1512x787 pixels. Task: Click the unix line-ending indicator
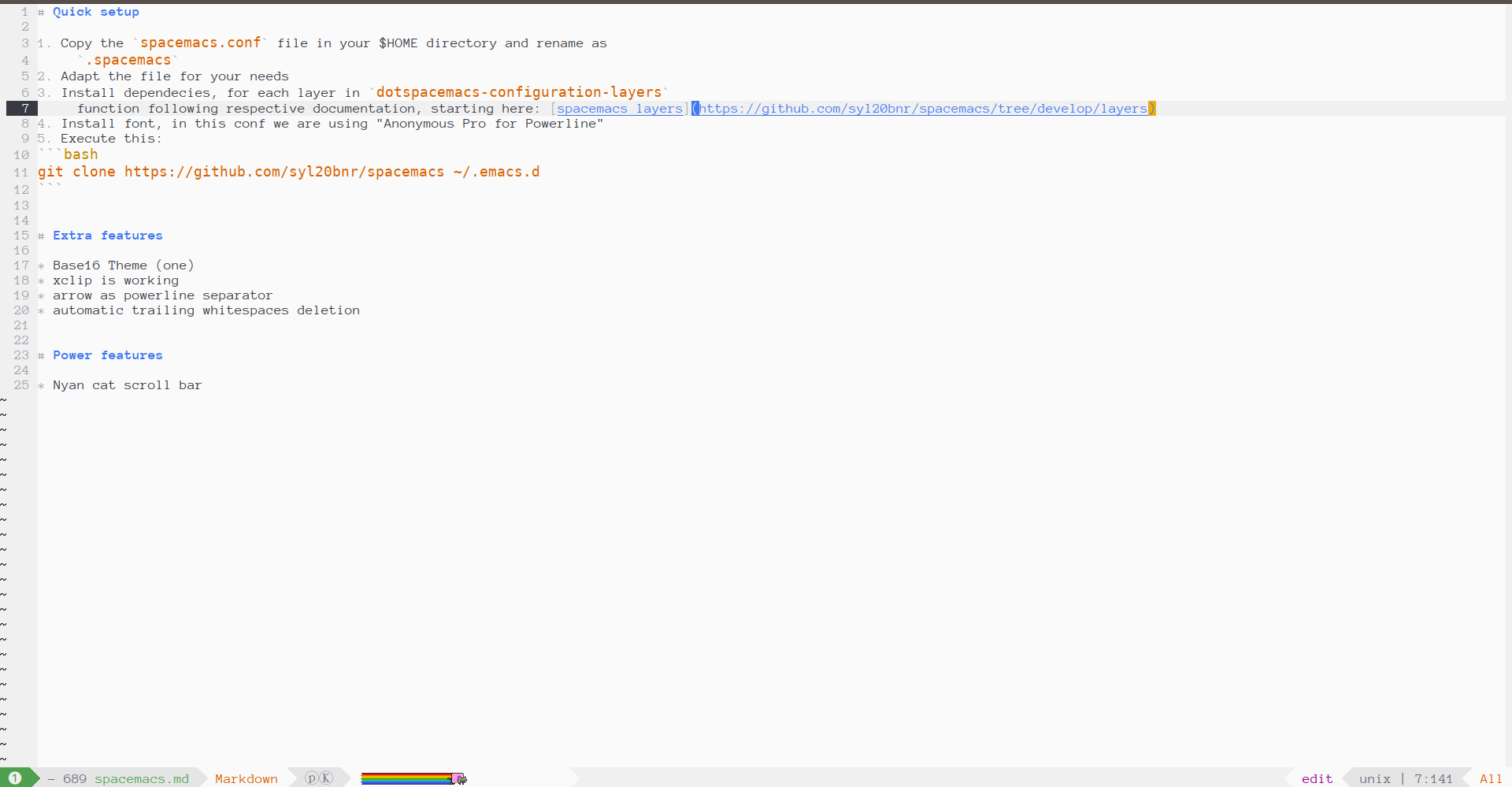[x=1375, y=779]
